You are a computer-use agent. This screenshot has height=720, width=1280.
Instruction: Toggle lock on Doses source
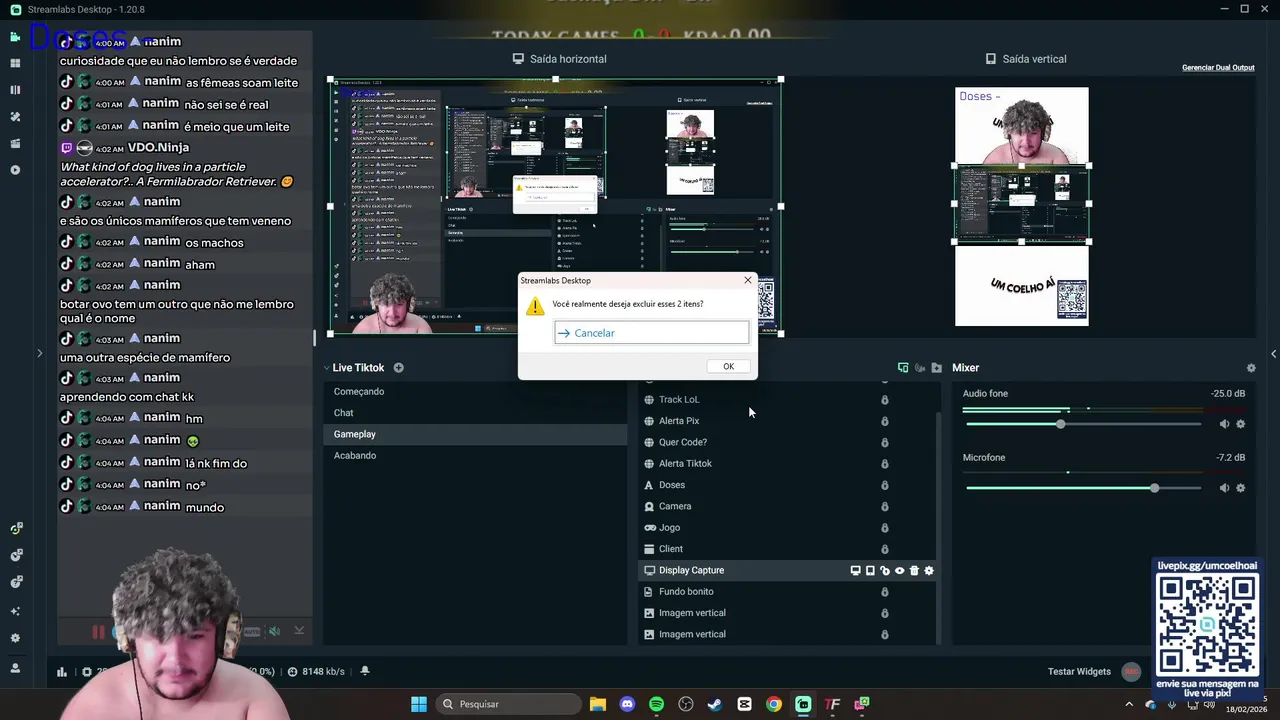[x=884, y=485]
